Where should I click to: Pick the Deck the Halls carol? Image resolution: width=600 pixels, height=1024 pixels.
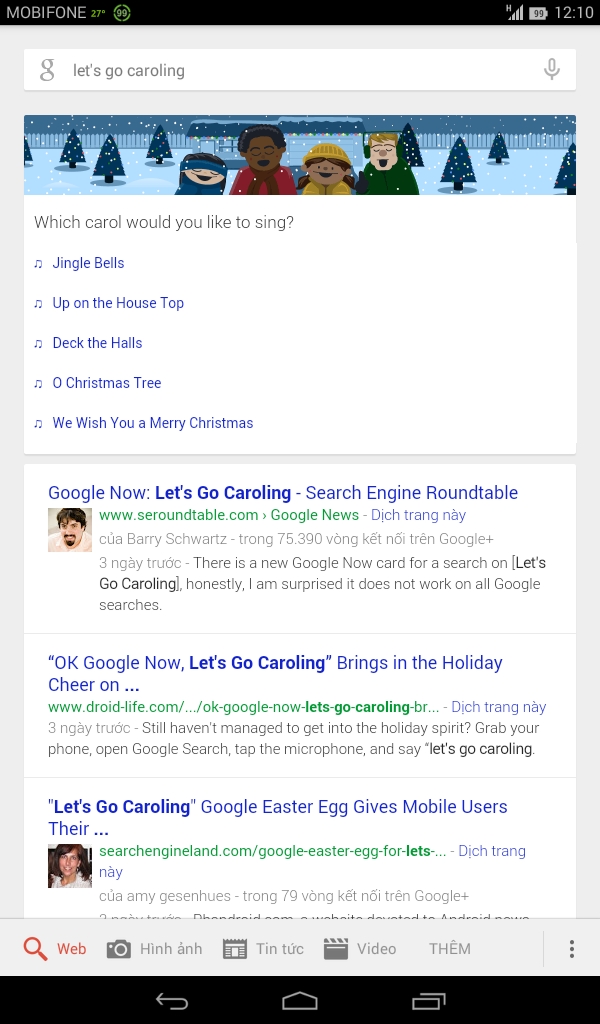point(97,343)
